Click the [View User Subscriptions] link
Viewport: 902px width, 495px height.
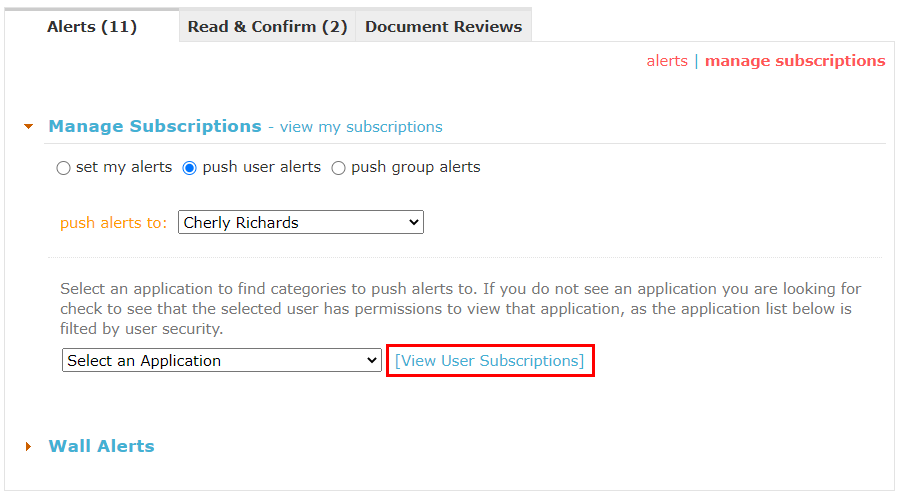(x=490, y=361)
